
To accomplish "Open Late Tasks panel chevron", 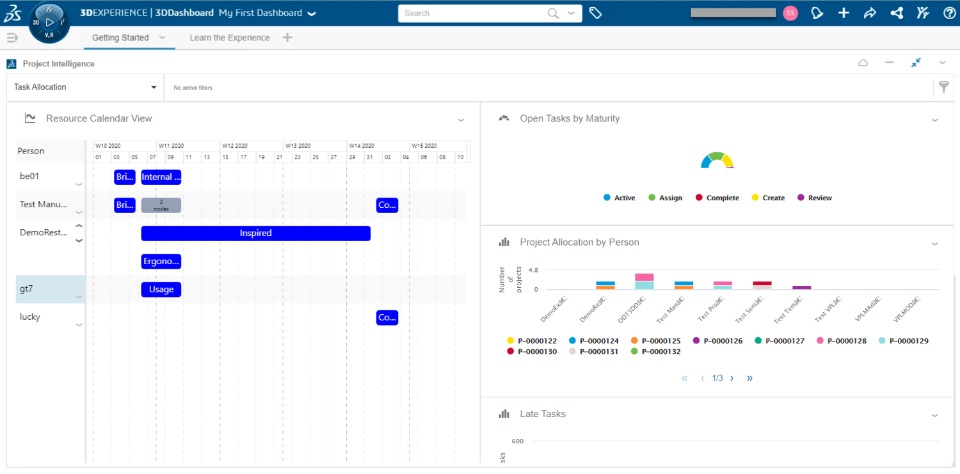I will pyautogui.click(x=935, y=415).
